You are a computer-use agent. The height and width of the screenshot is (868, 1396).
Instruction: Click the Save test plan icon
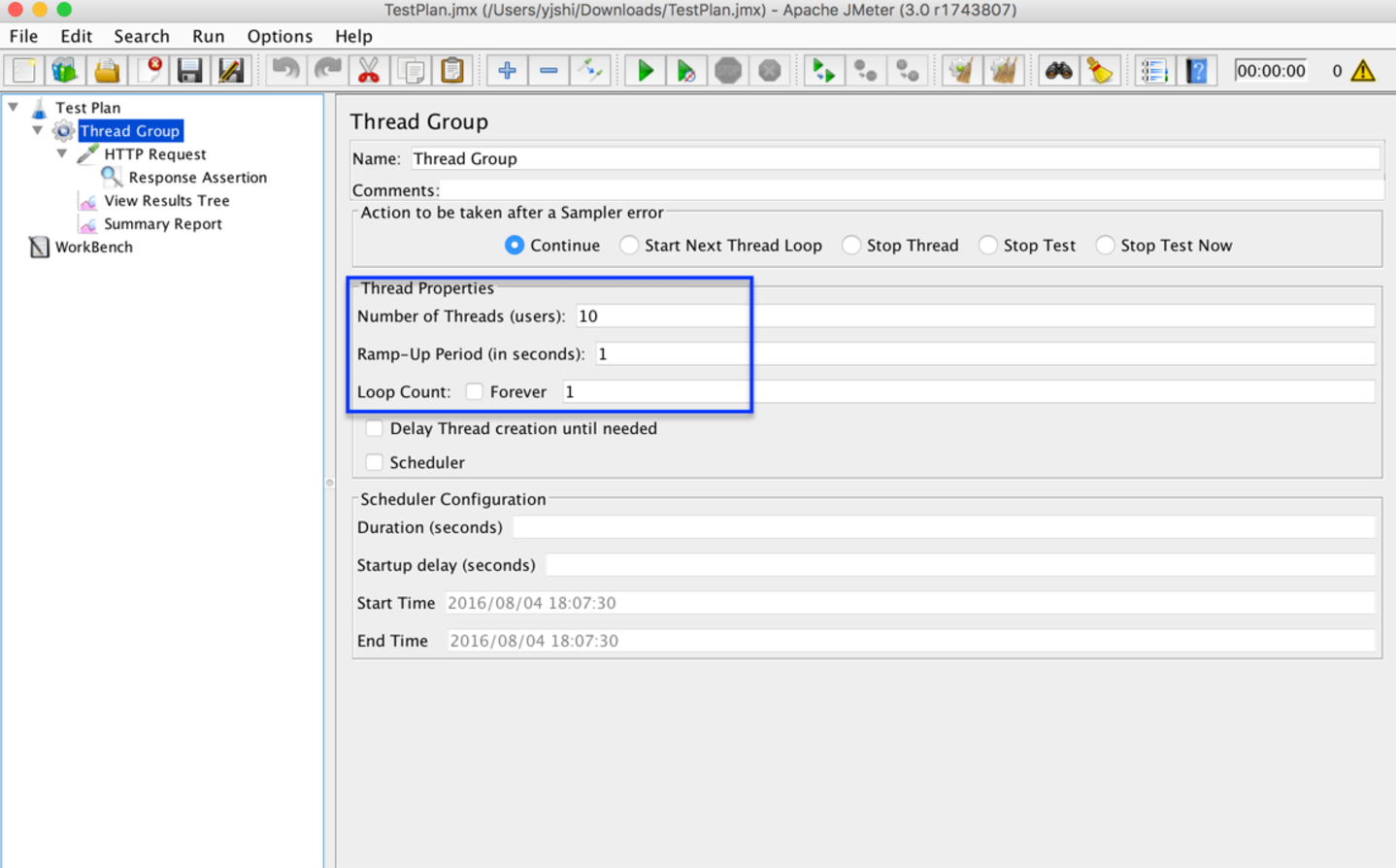(189, 71)
